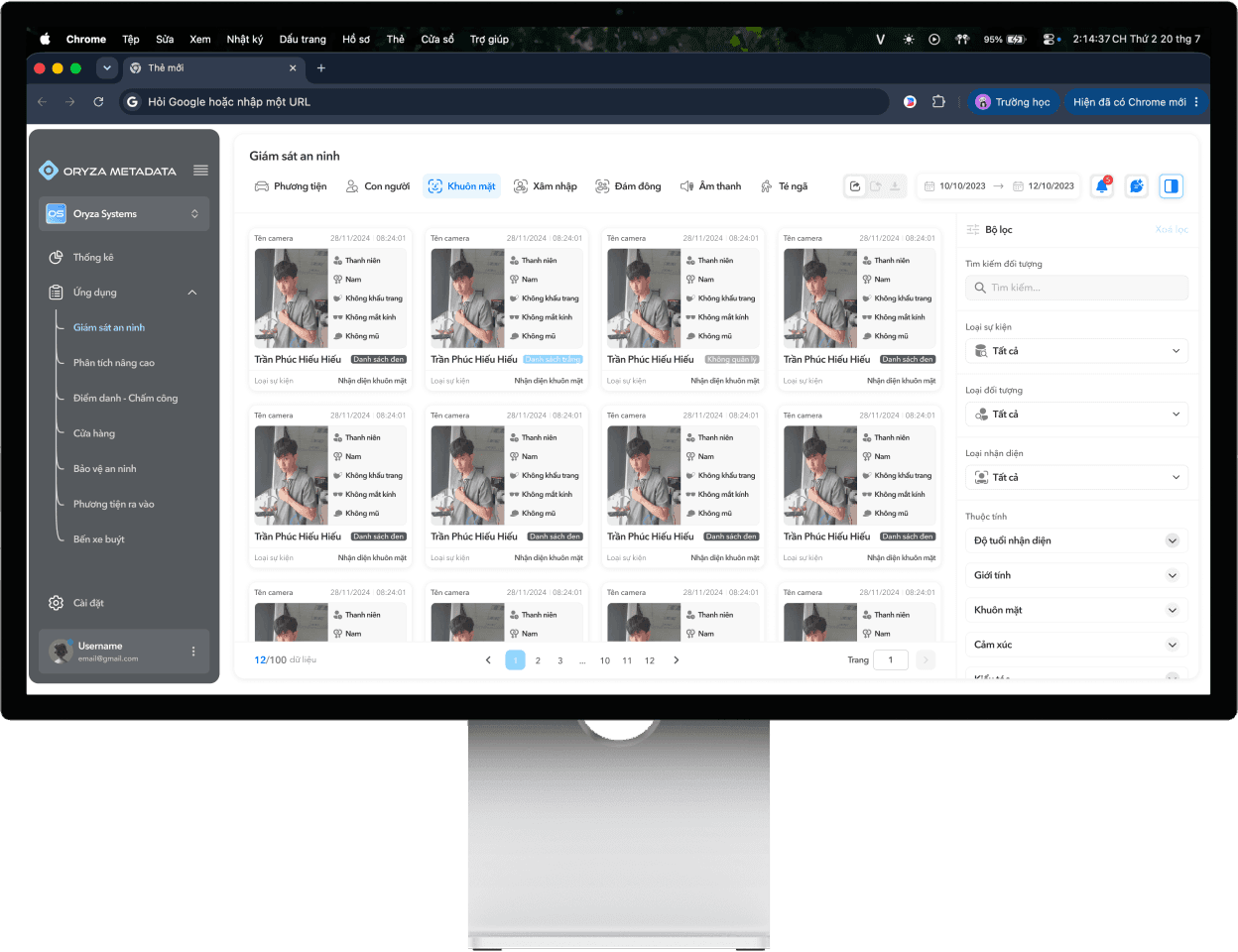
Task: Go to previous page arrow in pagination
Action: [x=488, y=660]
